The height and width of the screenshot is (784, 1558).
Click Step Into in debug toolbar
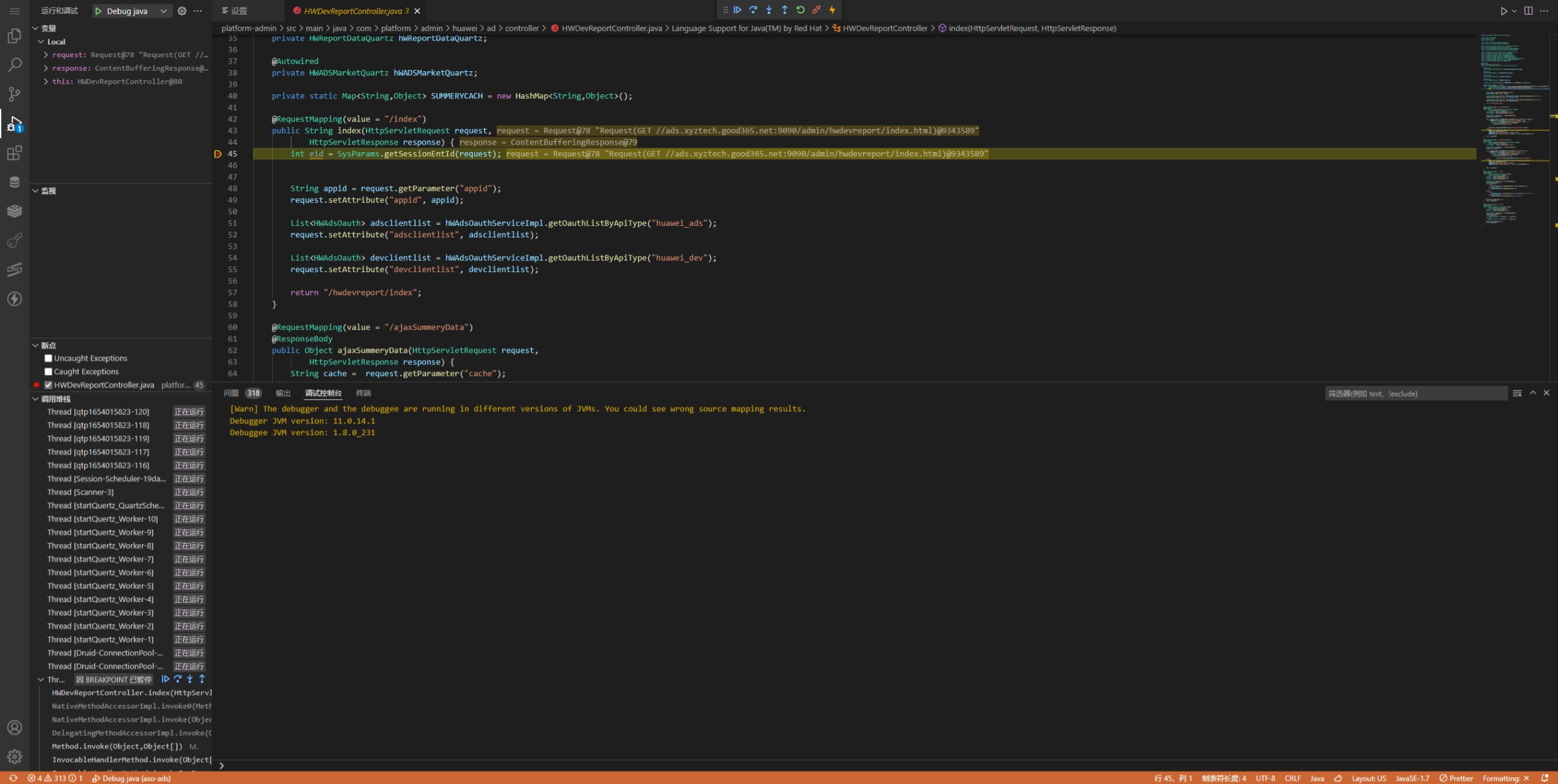click(769, 10)
